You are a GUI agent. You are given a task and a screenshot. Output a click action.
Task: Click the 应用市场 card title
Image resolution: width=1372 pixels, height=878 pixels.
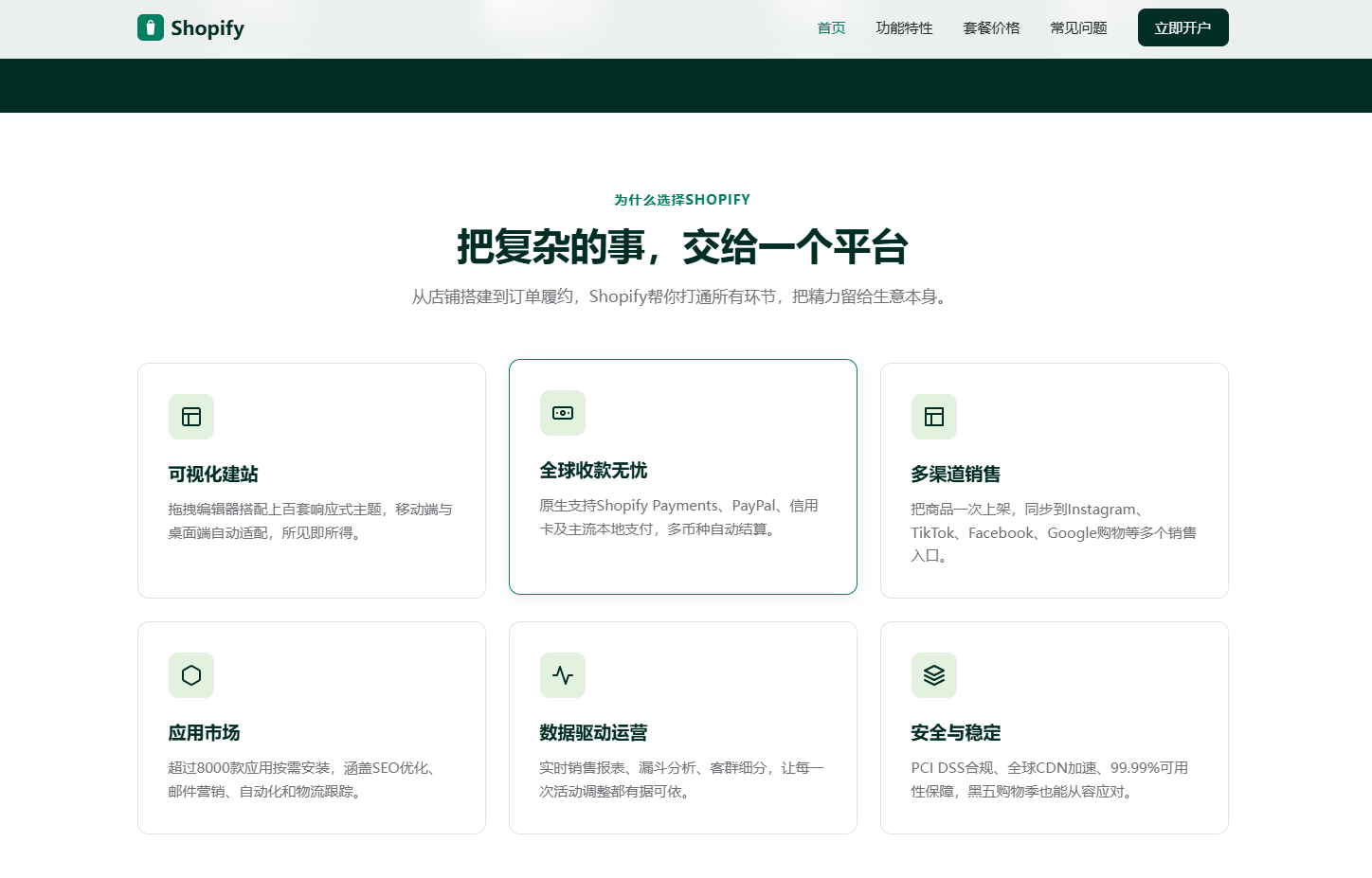tap(205, 733)
